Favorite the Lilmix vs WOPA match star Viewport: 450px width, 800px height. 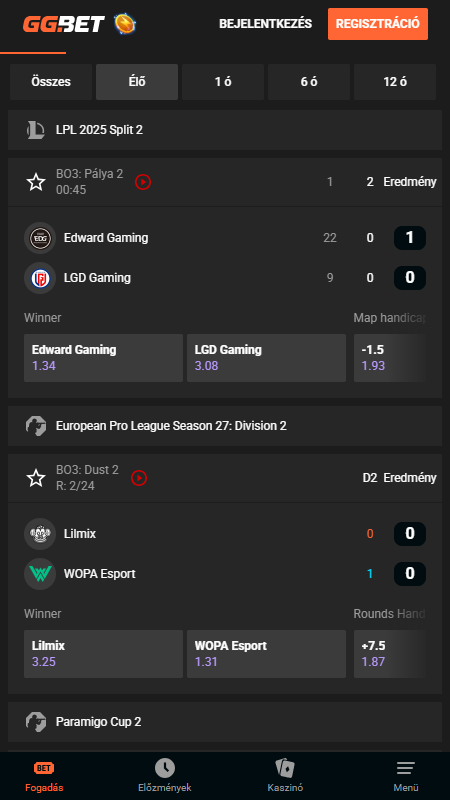[x=36, y=478]
